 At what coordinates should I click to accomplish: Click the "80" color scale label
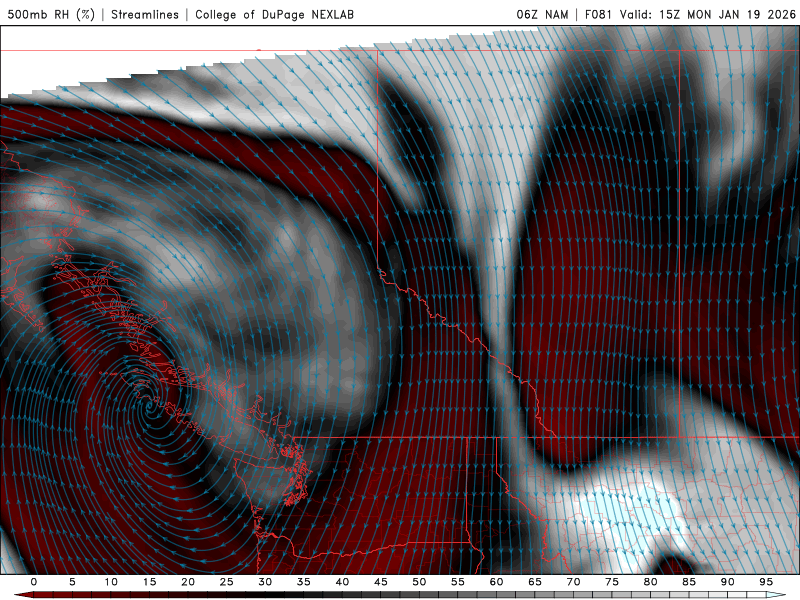pos(651,582)
